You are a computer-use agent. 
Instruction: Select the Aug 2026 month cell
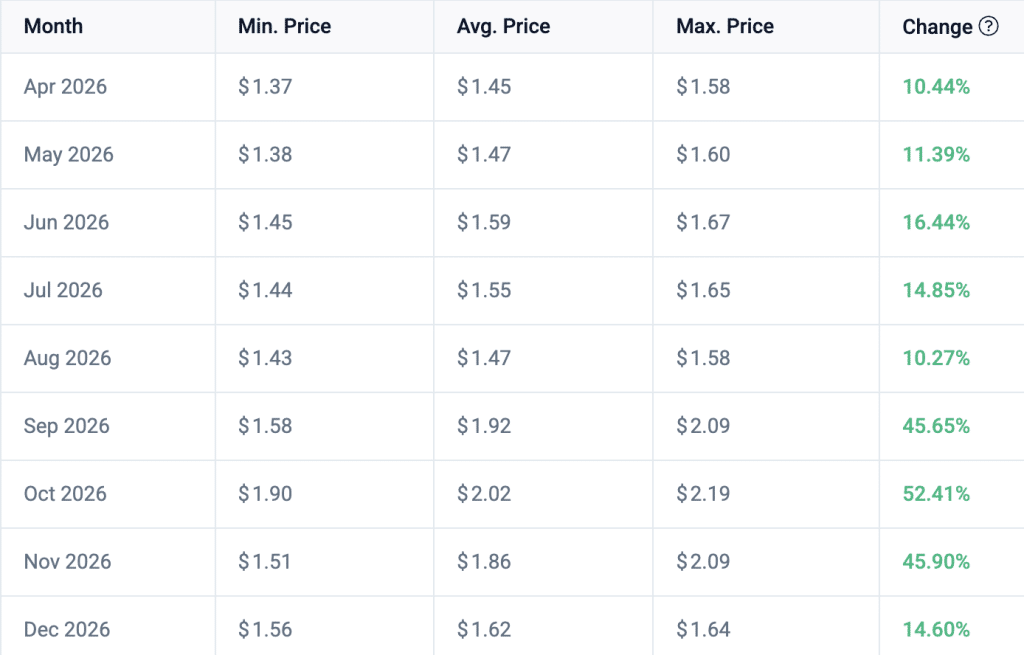[67, 358]
